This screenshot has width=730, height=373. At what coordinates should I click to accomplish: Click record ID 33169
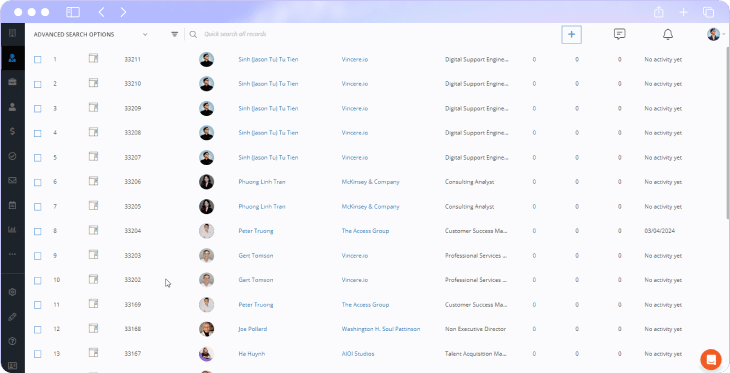point(133,305)
